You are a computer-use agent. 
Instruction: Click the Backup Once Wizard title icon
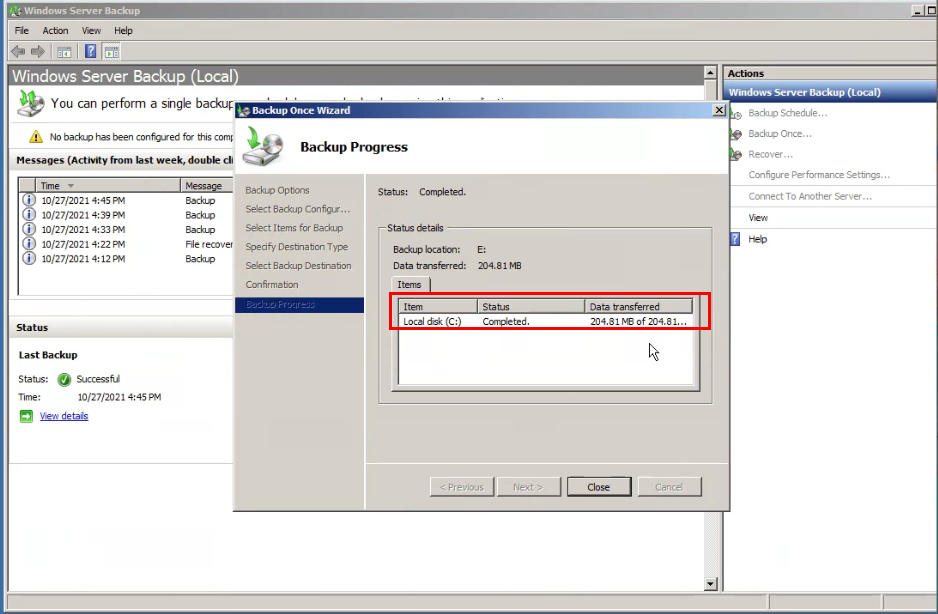click(243, 111)
